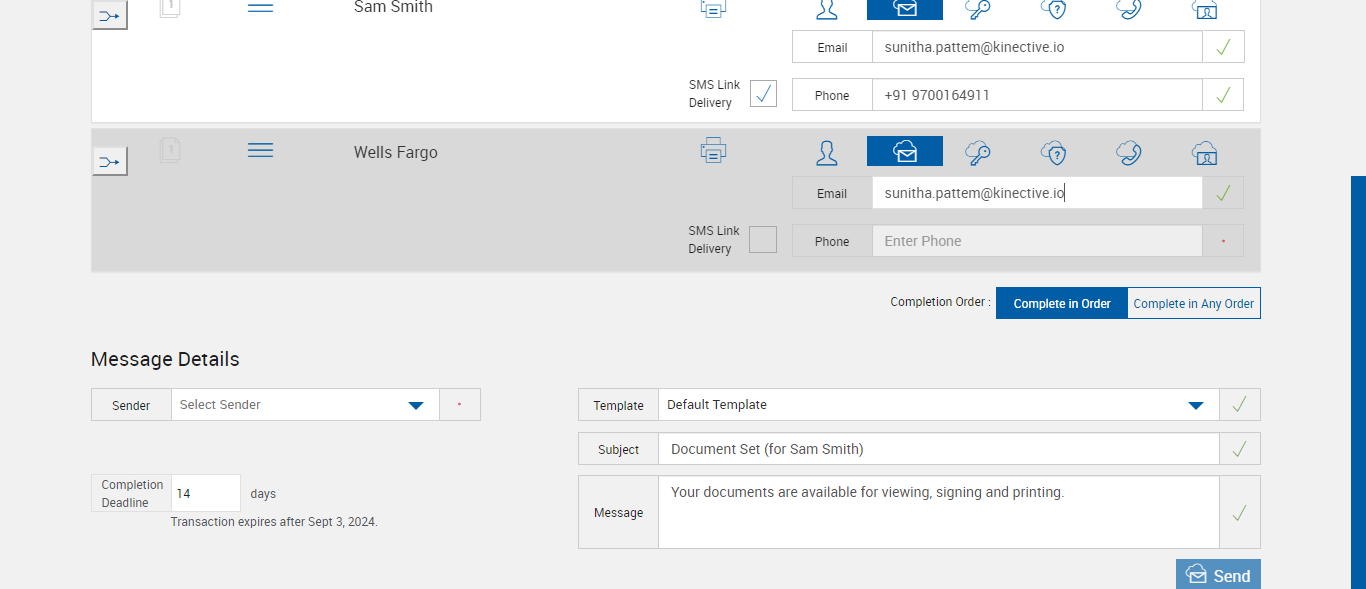The image size is (1366, 589).
Task: Click the Wells Fargo phone number field
Action: coord(1036,241)
